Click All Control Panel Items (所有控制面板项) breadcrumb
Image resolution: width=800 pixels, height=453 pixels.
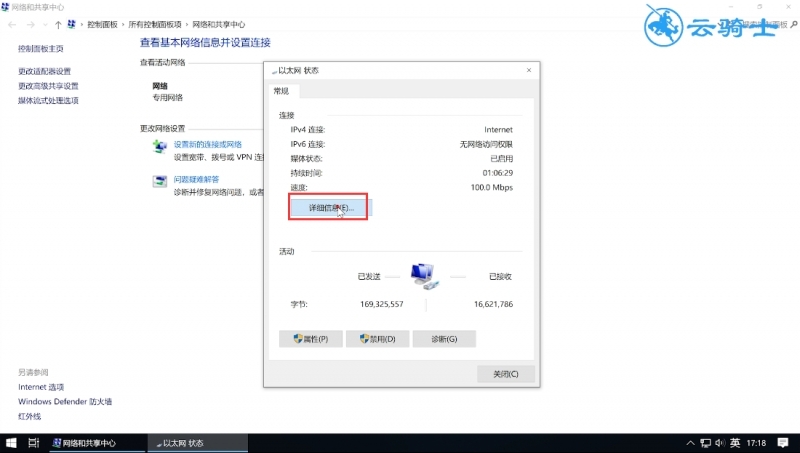point(155,24)
